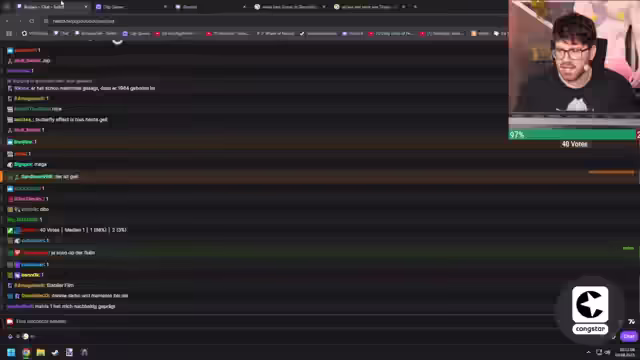640x360 pixels.
Task: Open File Explorer from taskbar
Action: tap(40, 352)
